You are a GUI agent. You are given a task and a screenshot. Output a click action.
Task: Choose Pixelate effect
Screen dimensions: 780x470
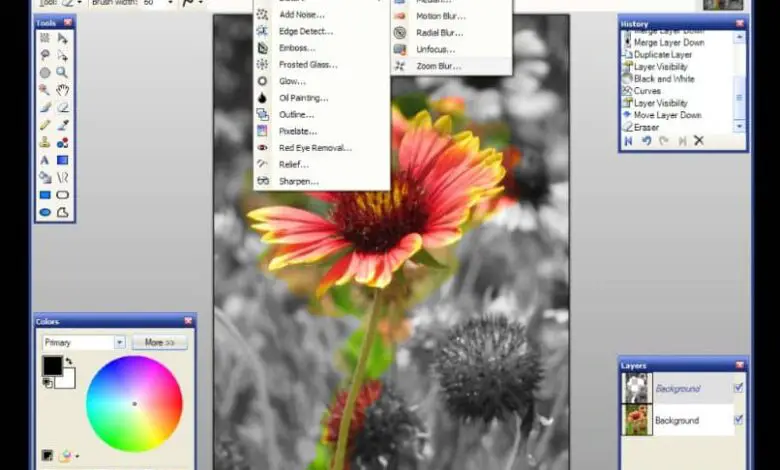[321, 131]
